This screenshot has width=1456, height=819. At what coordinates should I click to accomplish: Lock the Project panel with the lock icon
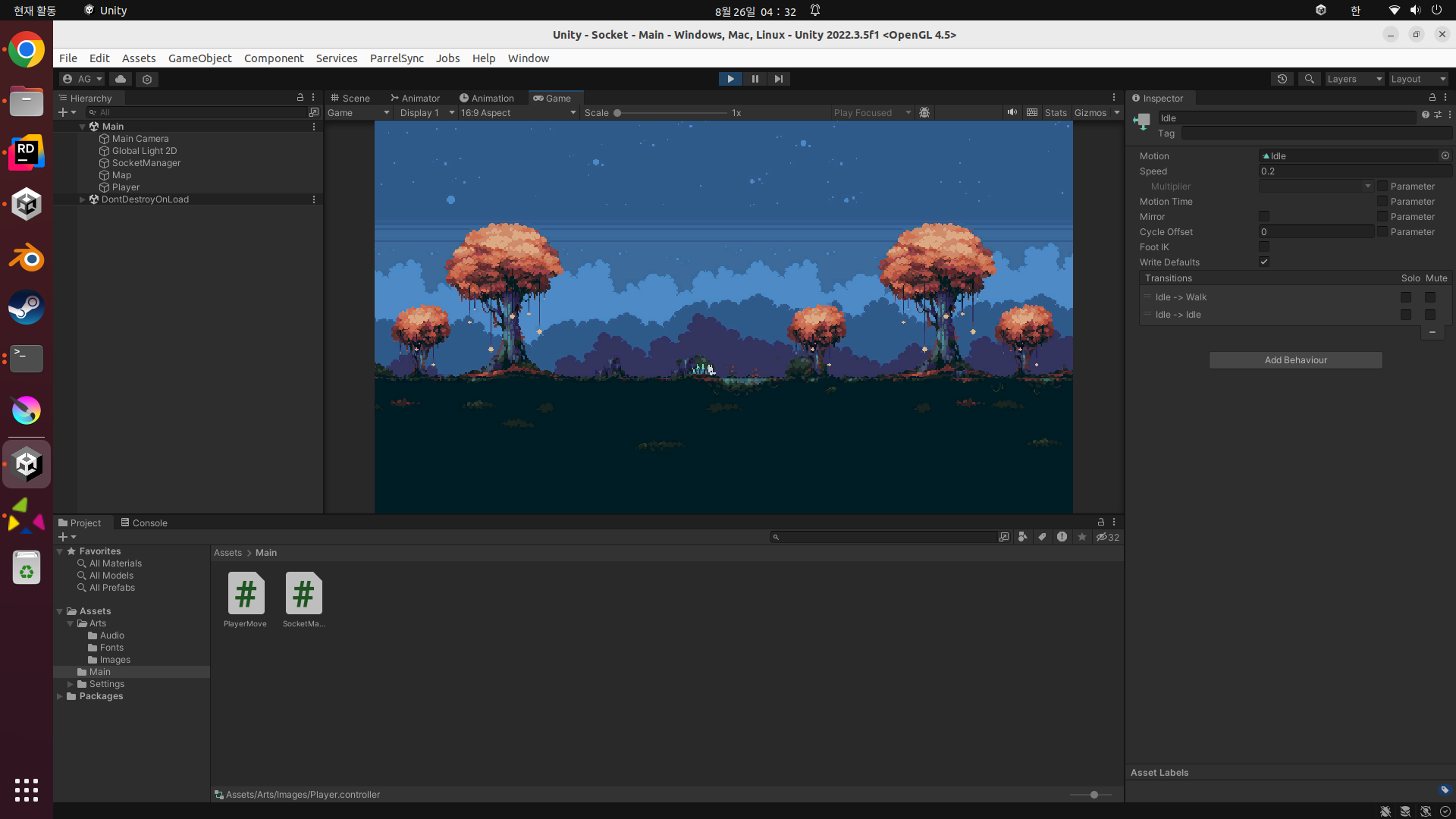1101,522
